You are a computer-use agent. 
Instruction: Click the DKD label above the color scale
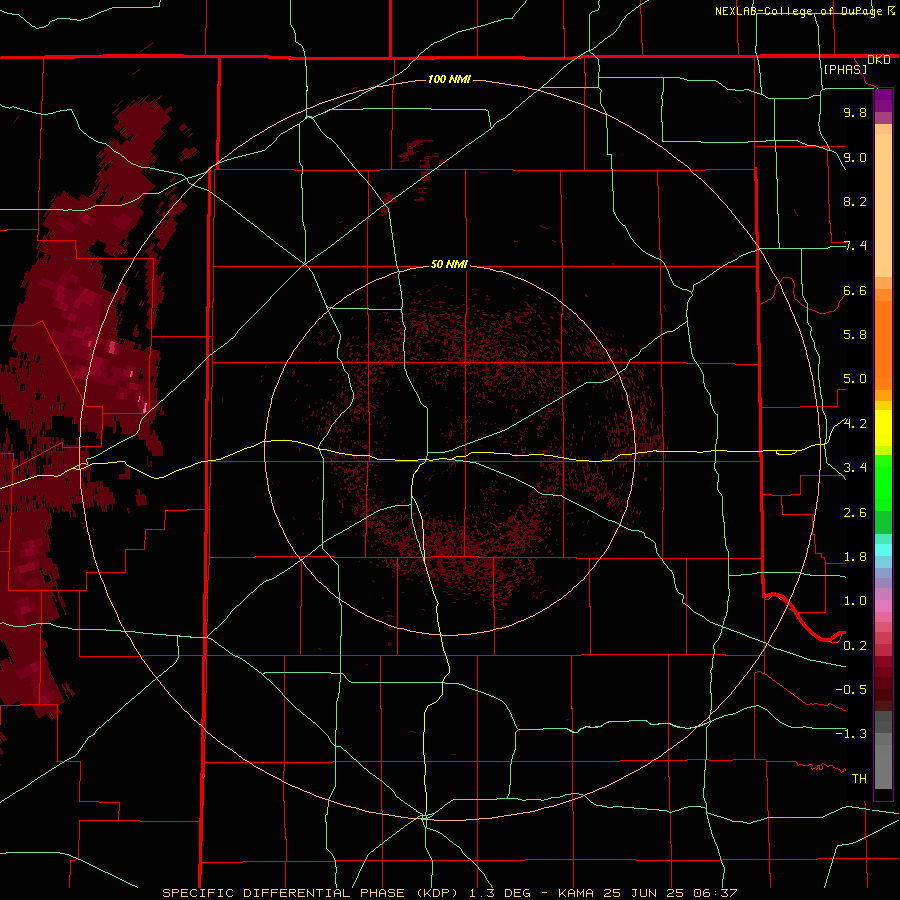(x=878, y=60)
